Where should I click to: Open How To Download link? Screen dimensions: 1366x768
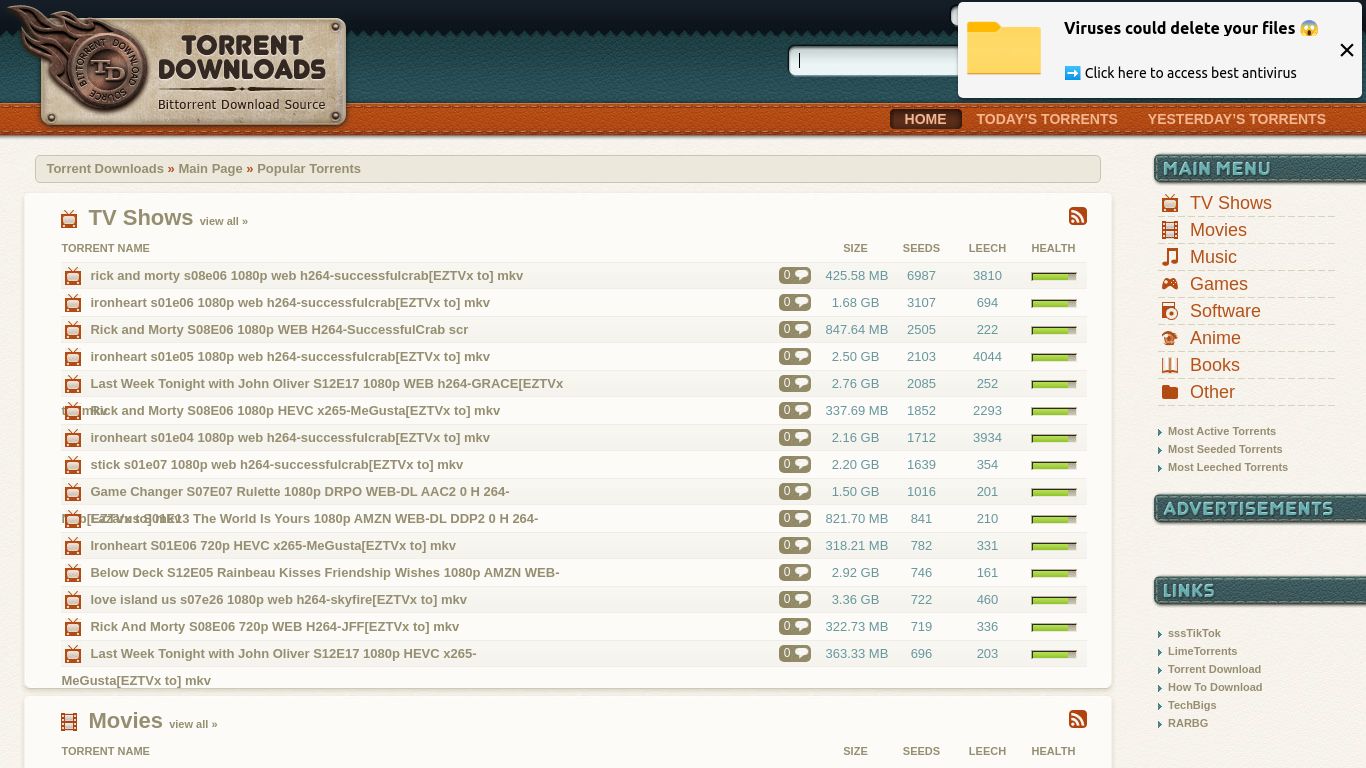click(x=1215, y=688)
